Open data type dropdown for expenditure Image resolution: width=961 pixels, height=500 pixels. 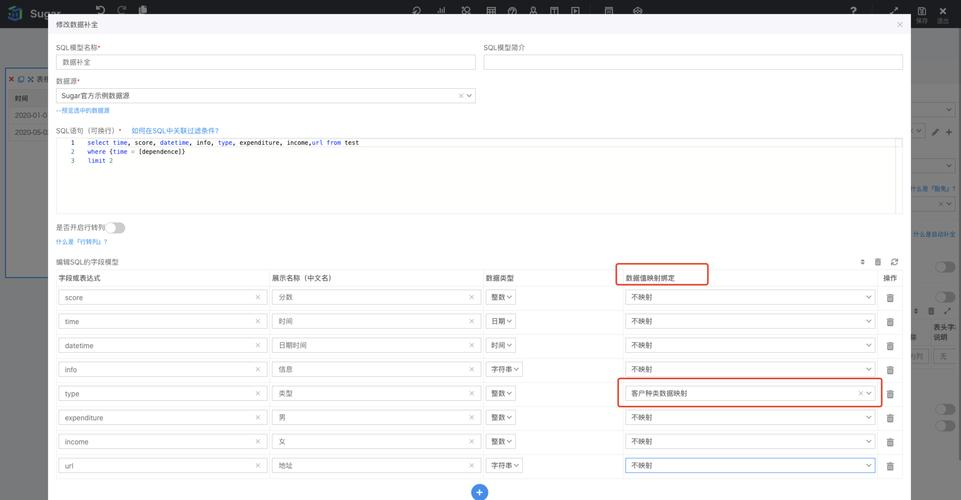point(501,417)
